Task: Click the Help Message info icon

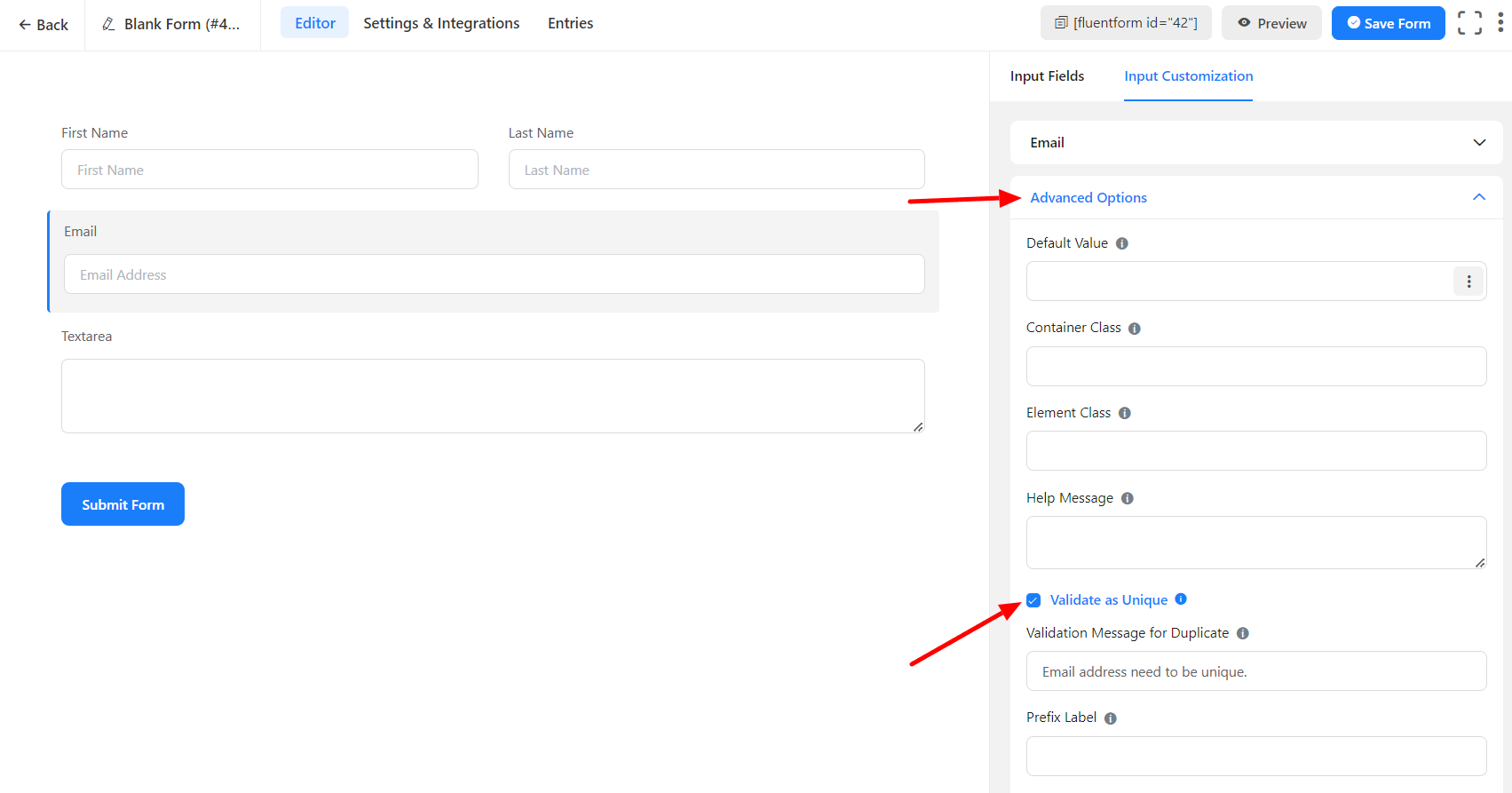Action: click(1128, 498)
